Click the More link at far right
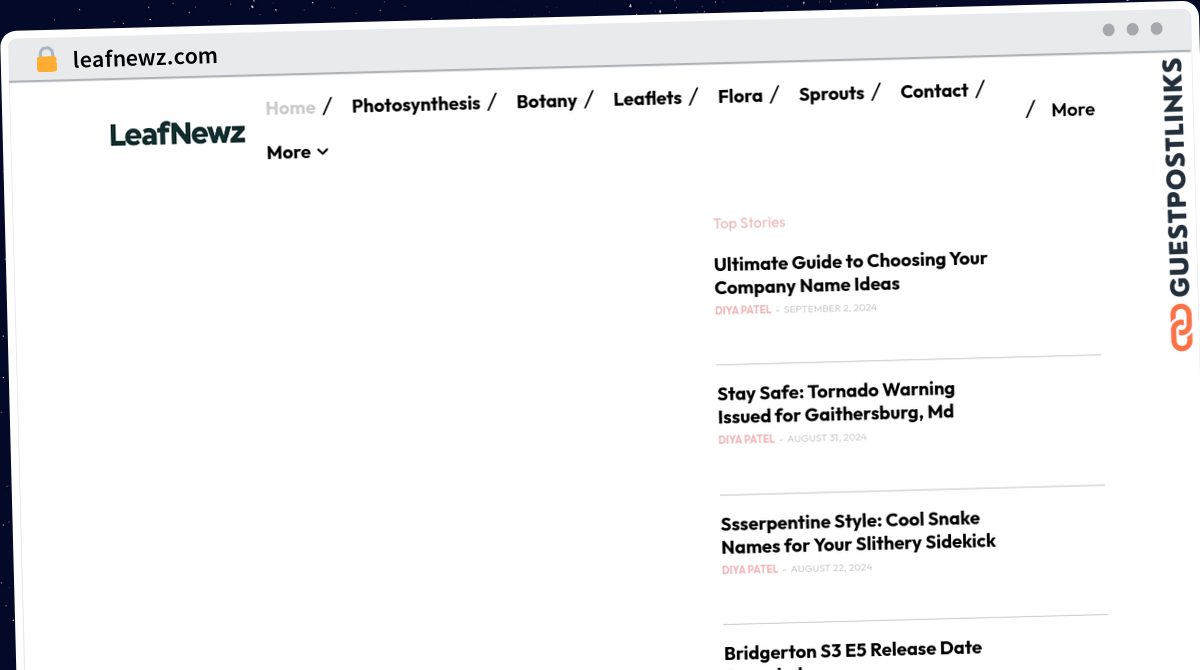 (x=1073, y=110)
